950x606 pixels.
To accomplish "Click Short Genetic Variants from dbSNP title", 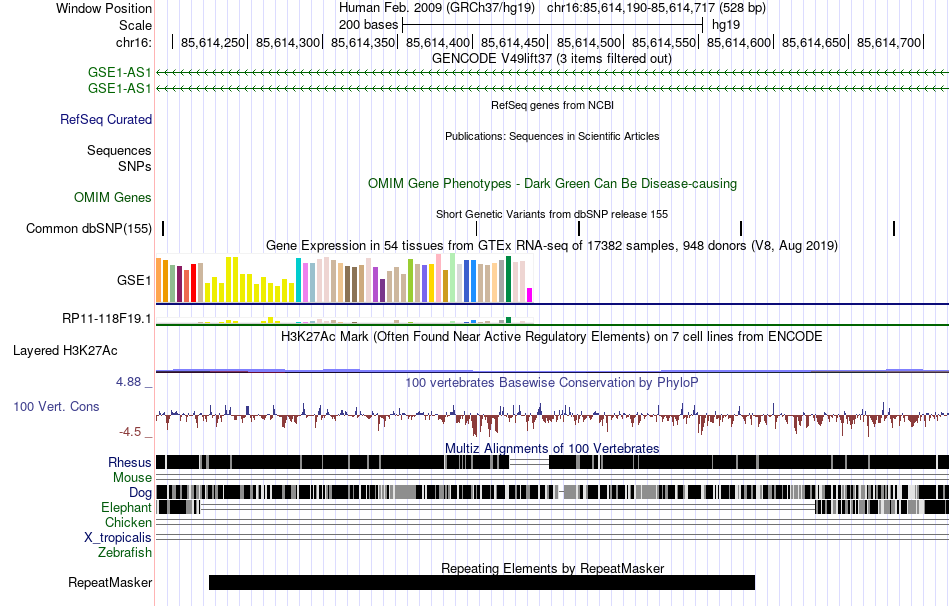I will (x=552, y=214).
